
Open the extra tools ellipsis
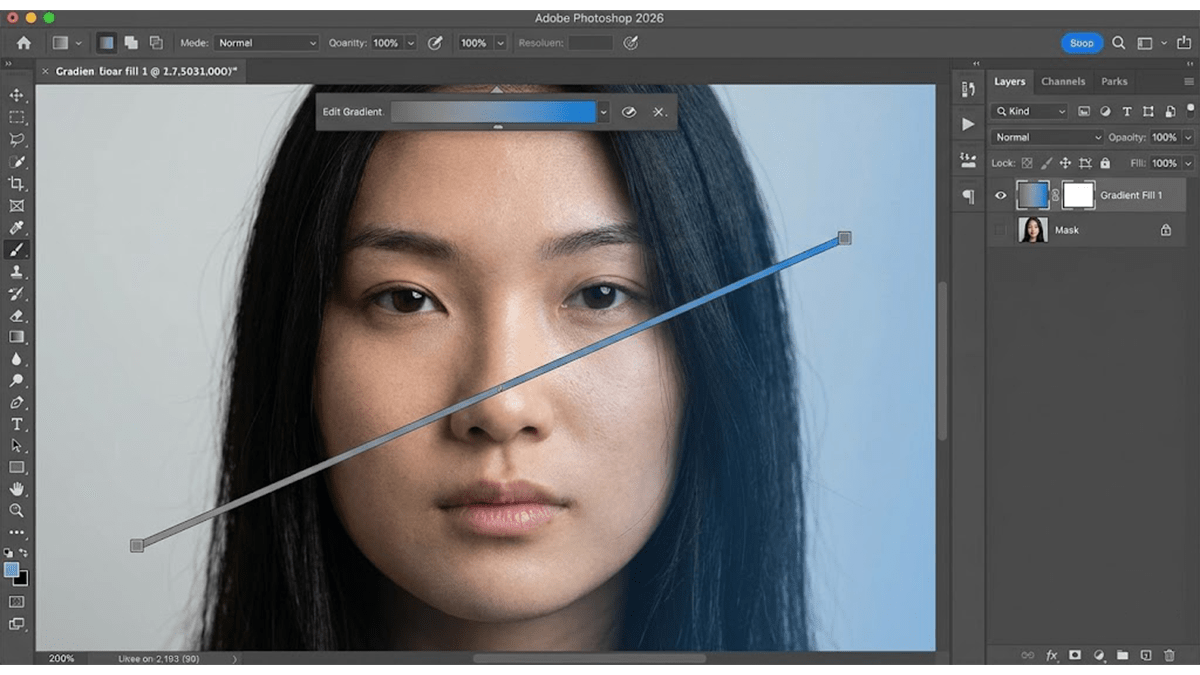(x=16, y=532)
